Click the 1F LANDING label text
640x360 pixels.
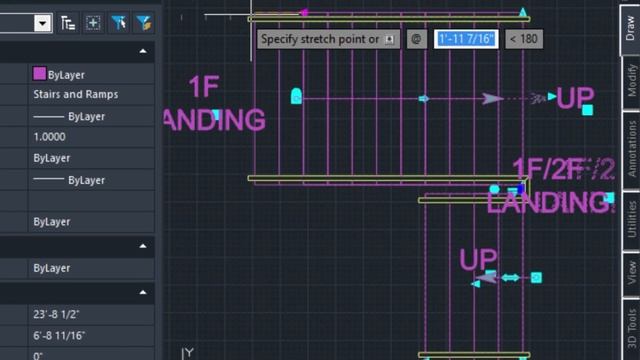tap(215, 104)
